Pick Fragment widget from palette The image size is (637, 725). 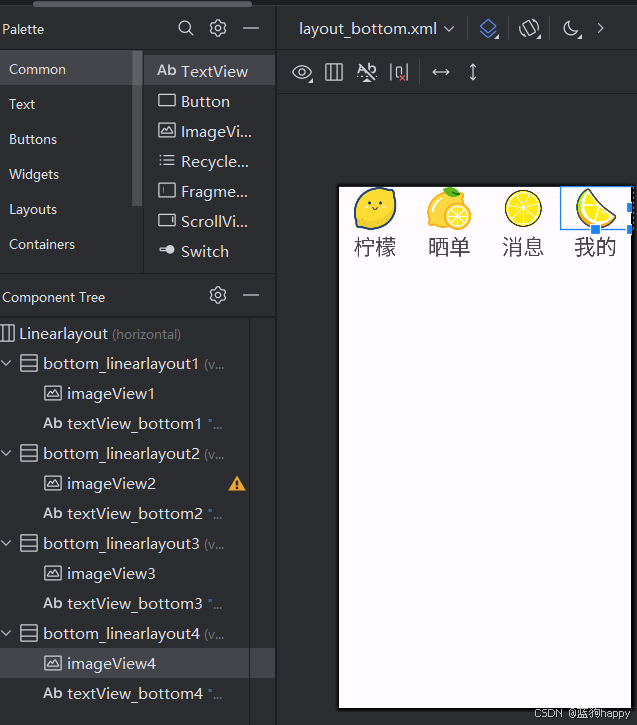coord(209,191)
